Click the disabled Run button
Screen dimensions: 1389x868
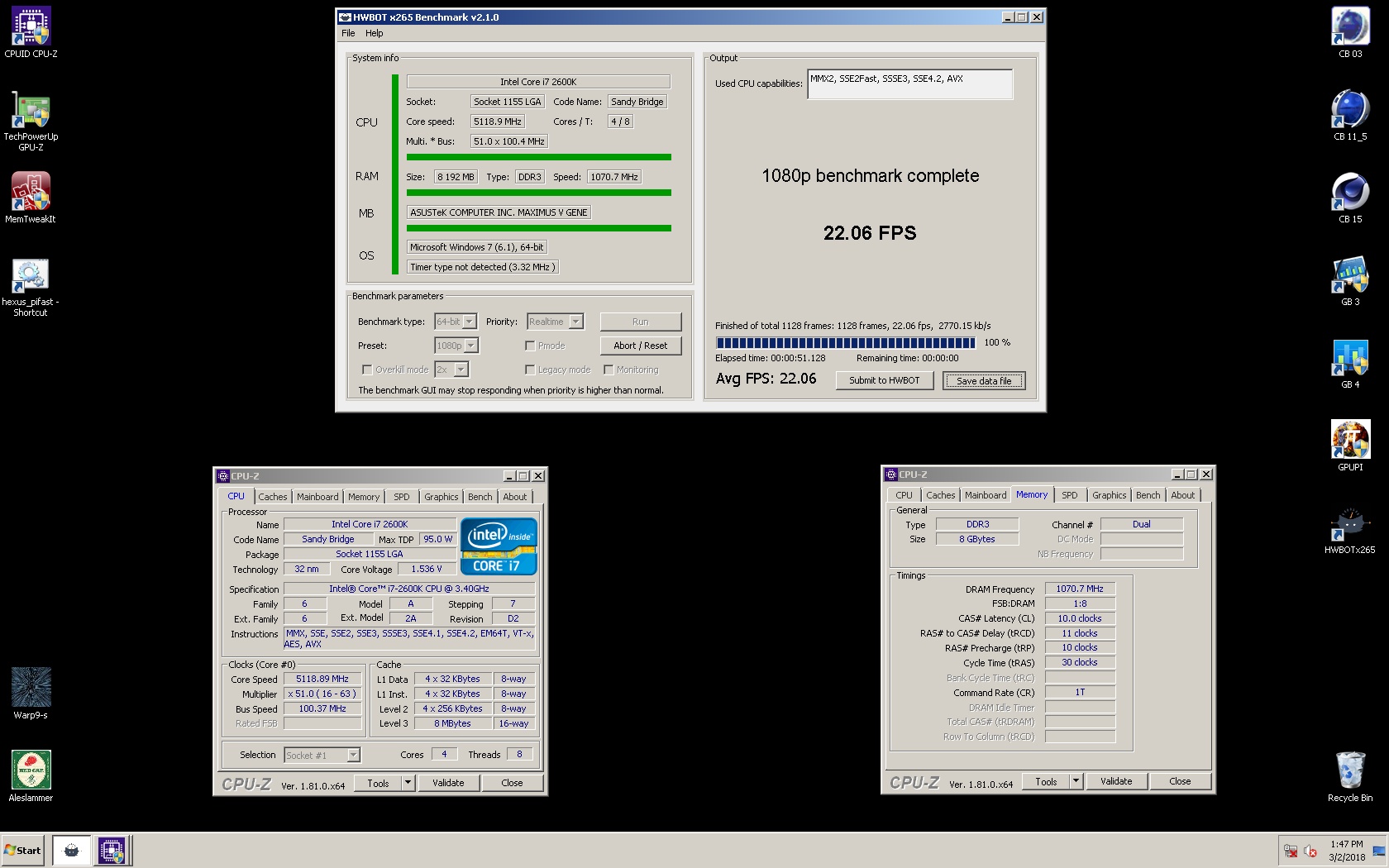pos(641,322)
